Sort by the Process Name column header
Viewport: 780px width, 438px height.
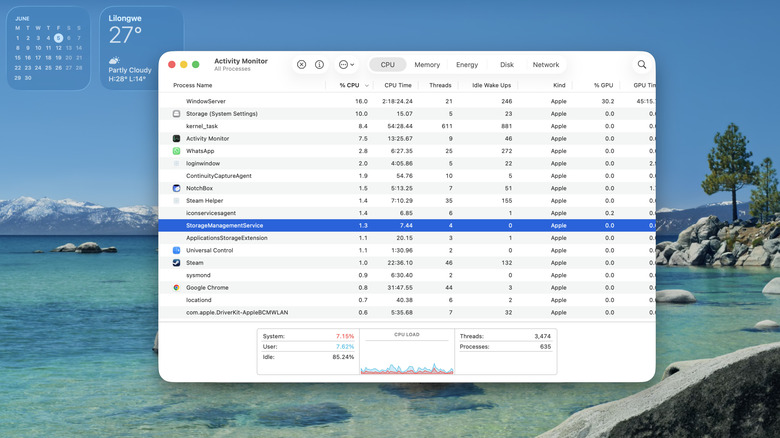(x=193, y=85)
